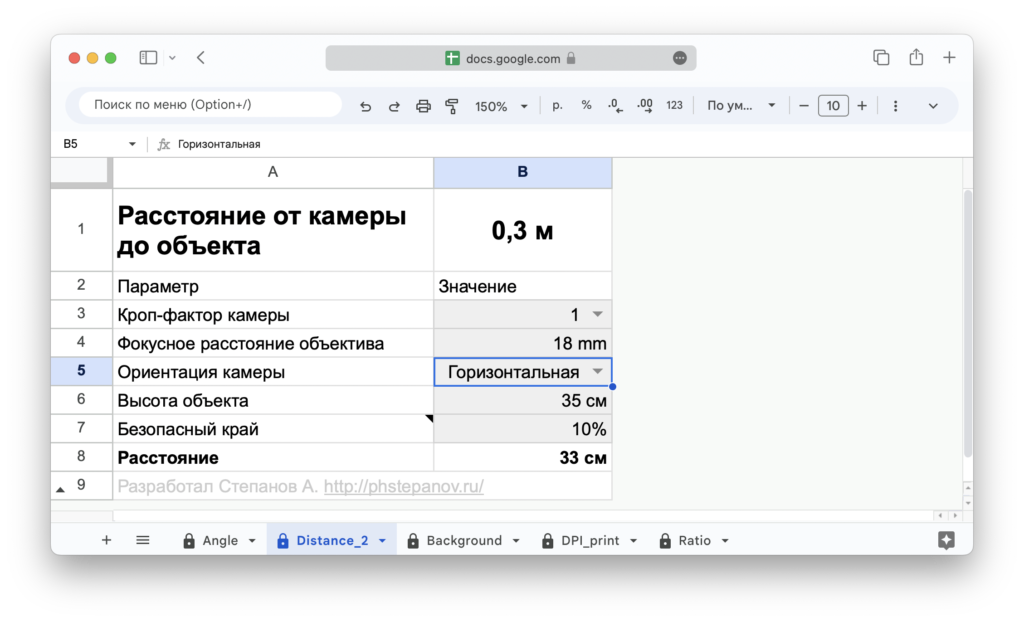Select the Paint format tool
1024x622 pixels.
[x=451, y=105]
